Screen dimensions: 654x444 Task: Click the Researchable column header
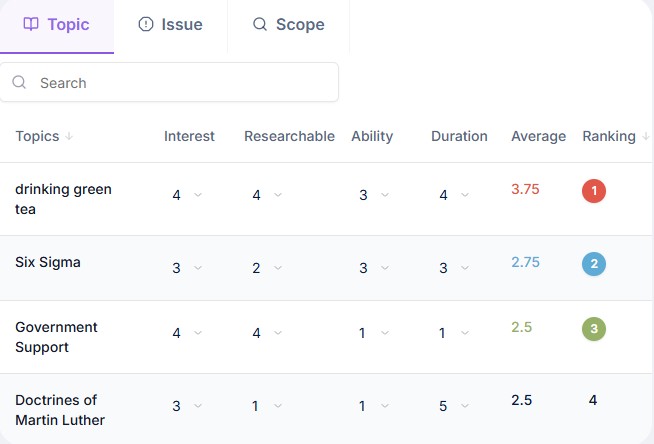click(289, 136)
